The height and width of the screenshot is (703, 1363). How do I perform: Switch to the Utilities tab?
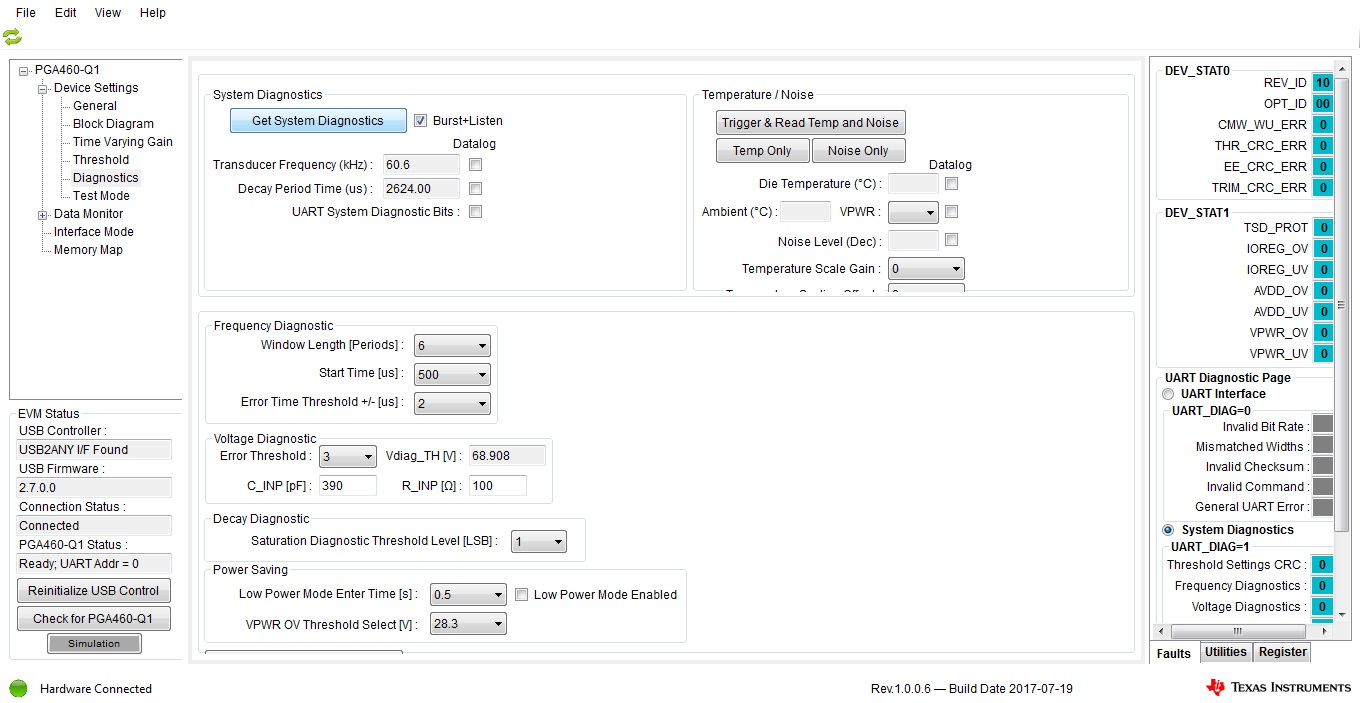click(x=1226, y=652)
